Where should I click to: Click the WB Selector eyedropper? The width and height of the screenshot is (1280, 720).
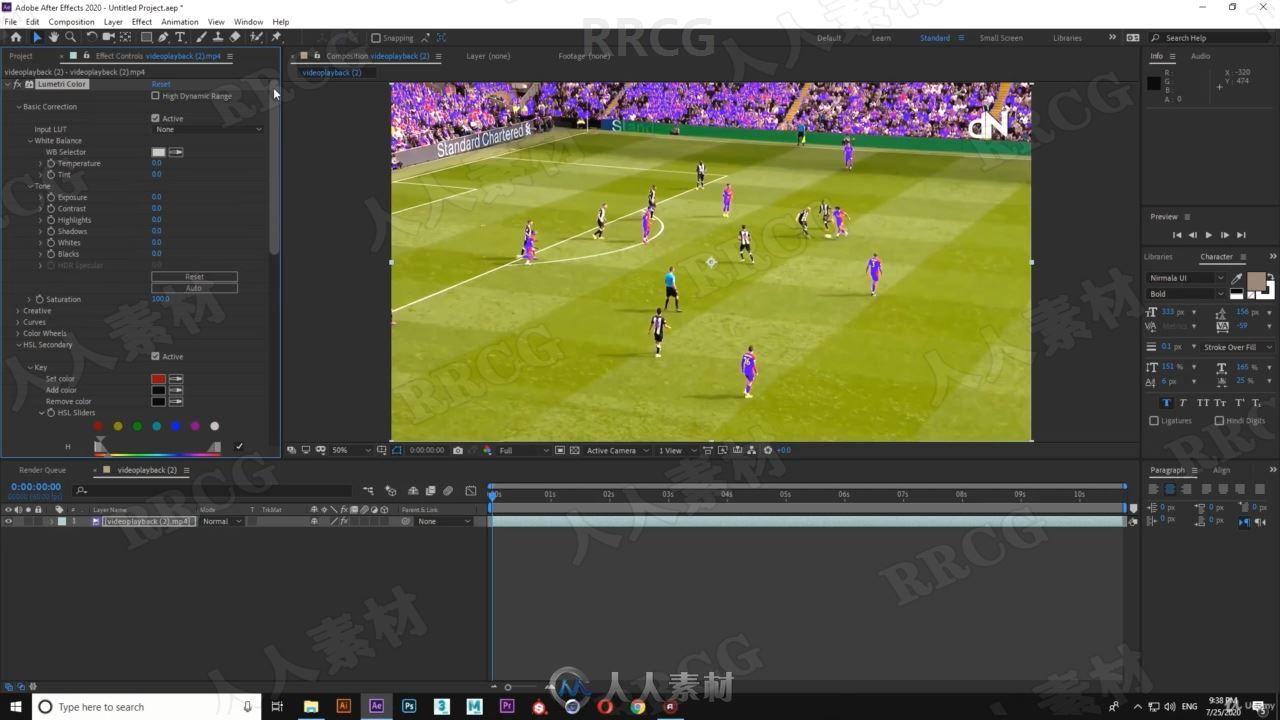176,152
